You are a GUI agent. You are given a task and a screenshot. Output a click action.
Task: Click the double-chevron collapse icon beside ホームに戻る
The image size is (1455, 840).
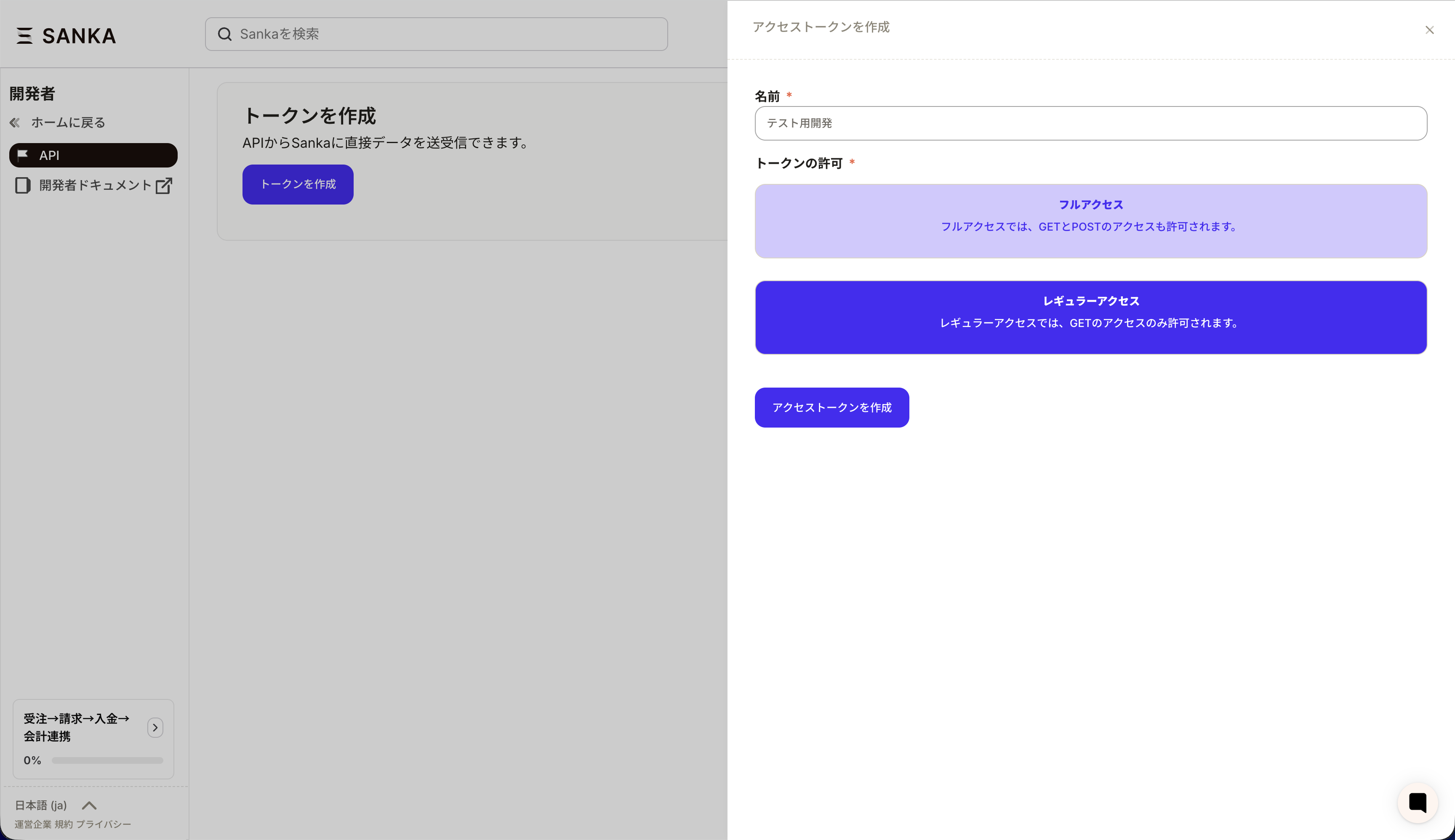[x=14, y=122]
